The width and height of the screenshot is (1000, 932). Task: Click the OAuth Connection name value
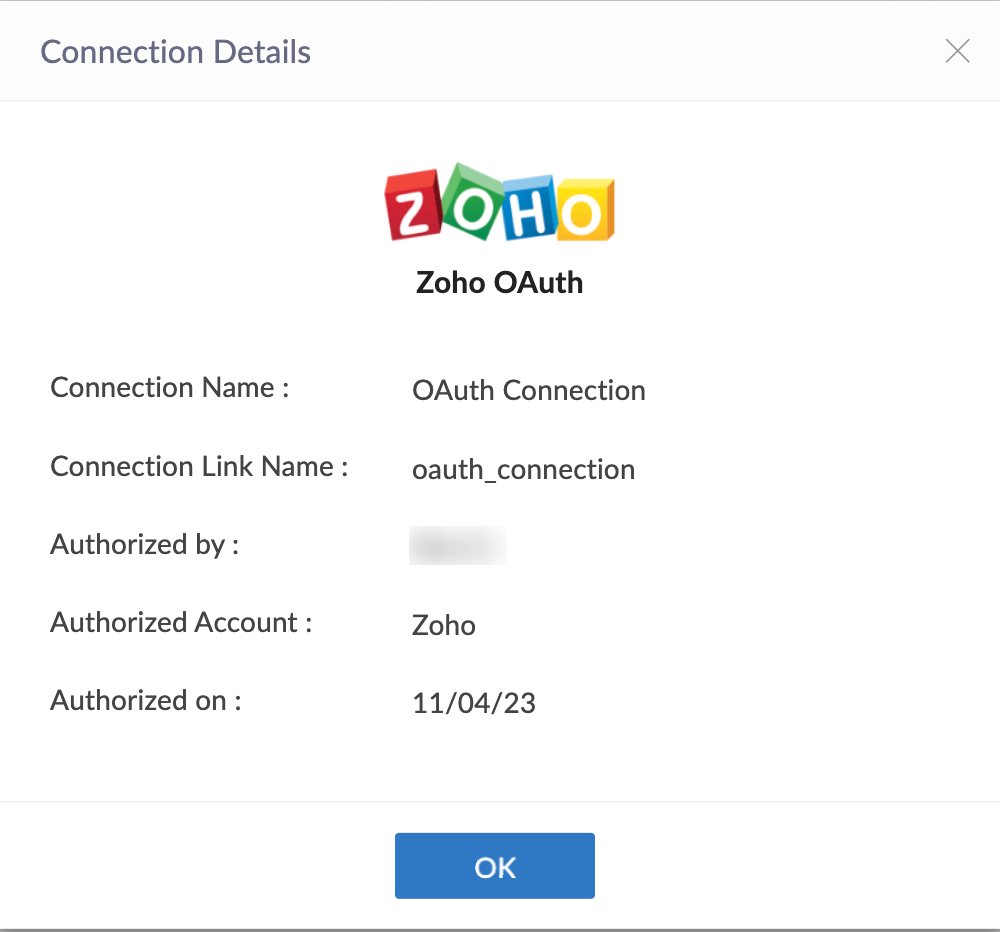[529, 390]
